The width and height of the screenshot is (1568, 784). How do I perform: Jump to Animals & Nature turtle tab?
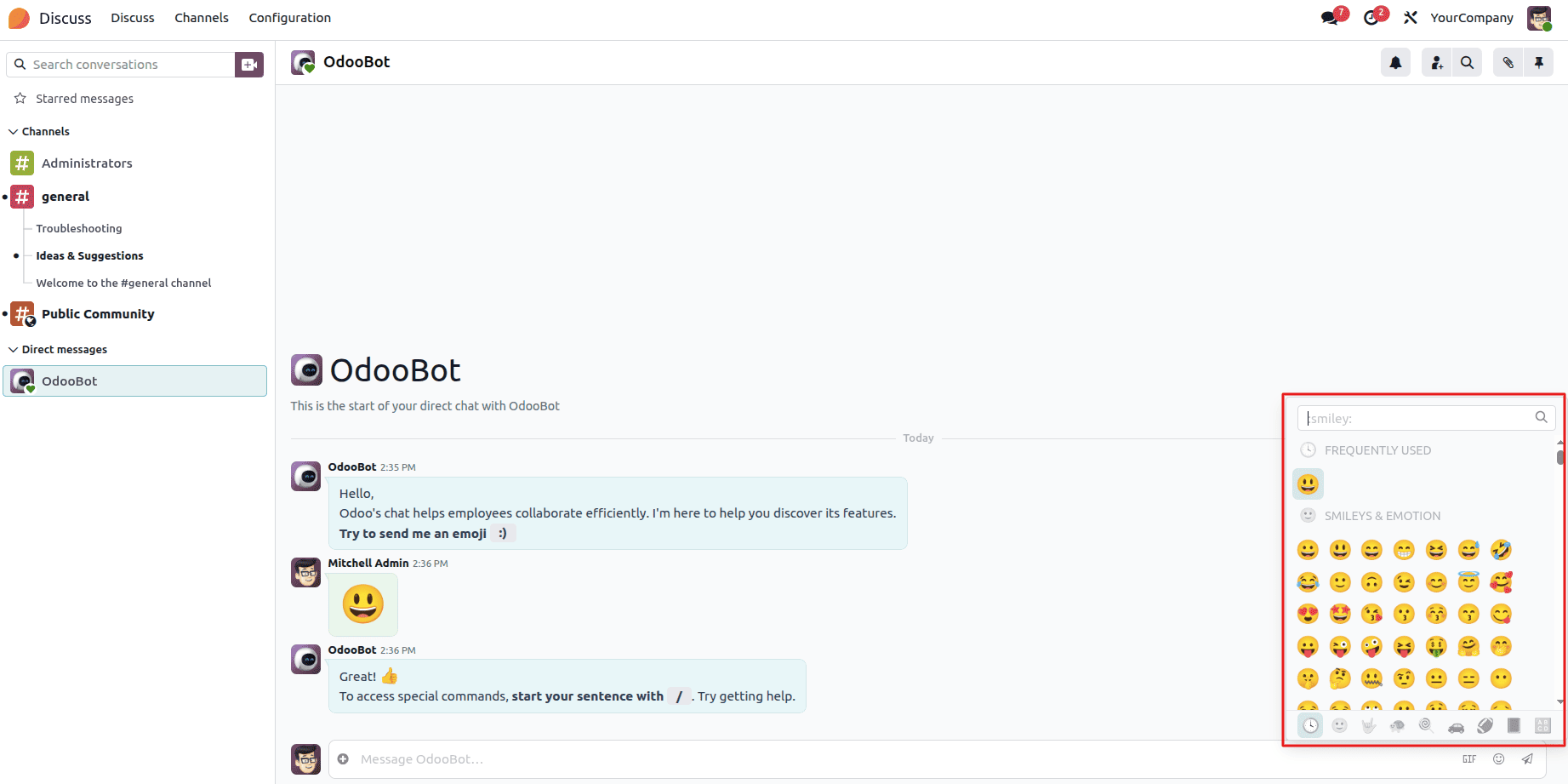coord(1398,725)
